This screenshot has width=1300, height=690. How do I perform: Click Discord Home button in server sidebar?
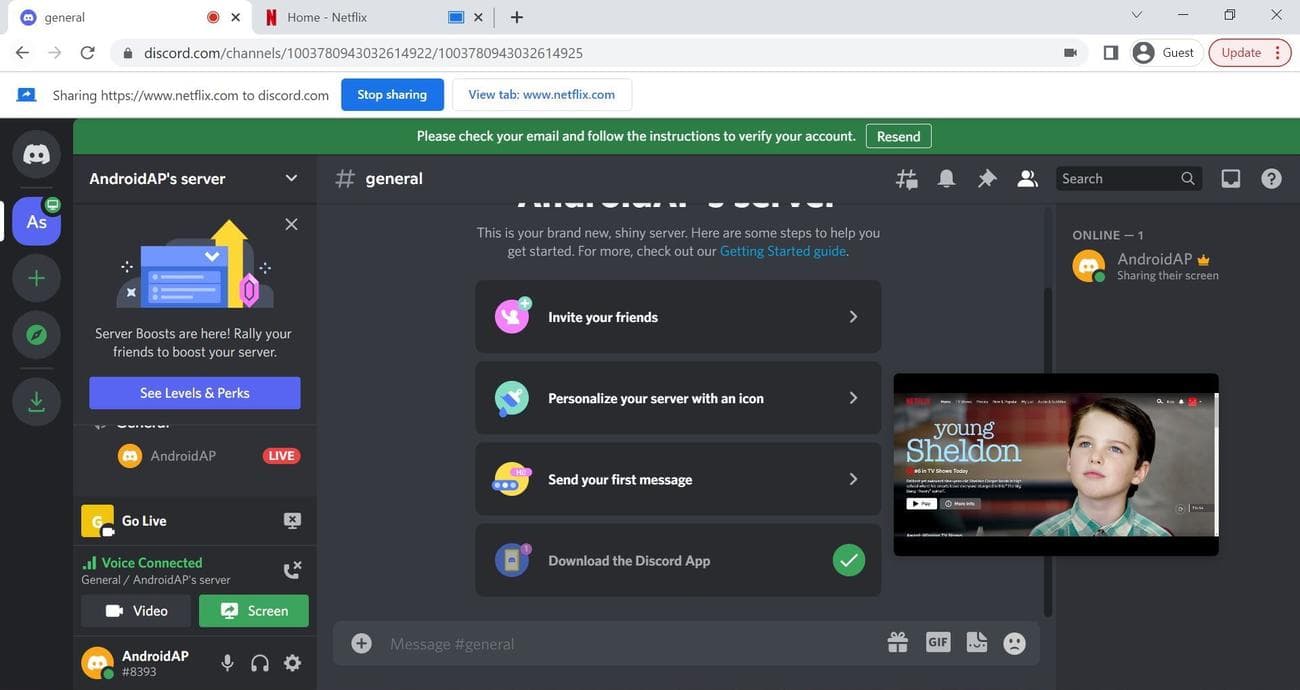point(36,153)
